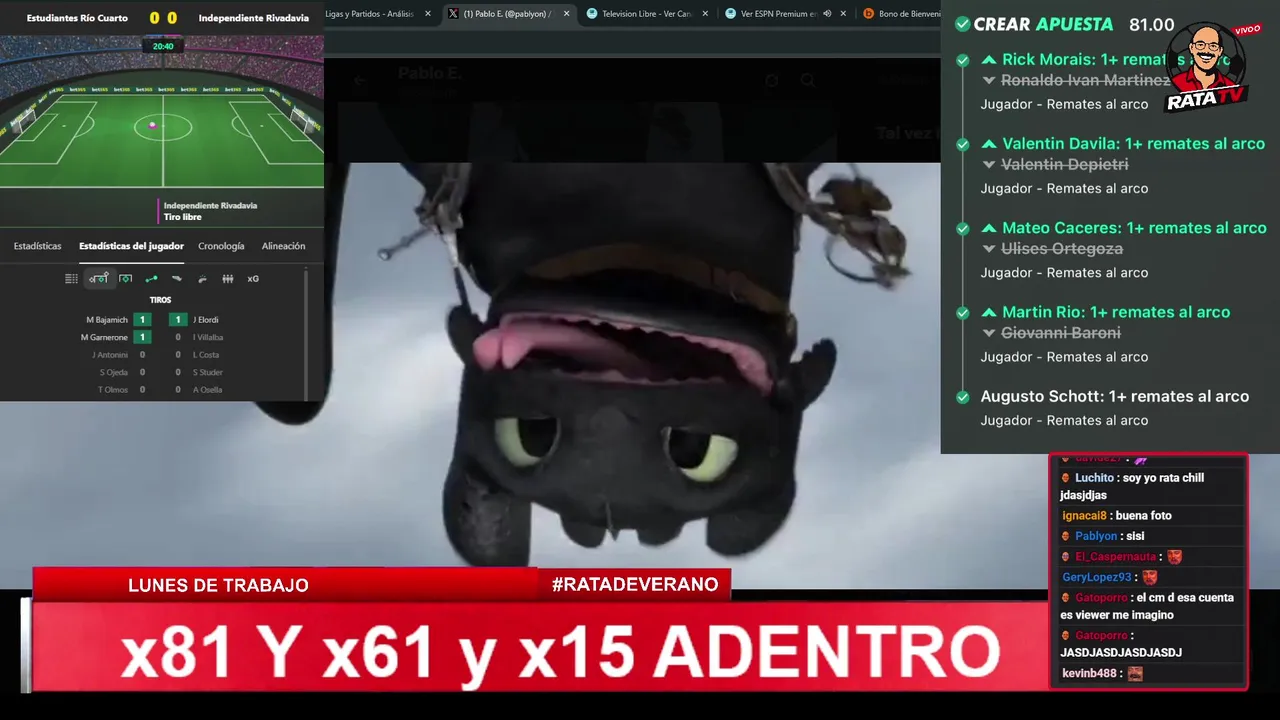Screen dimensions: 1280x720
Task: Click the search magnifier on Pablo E. page
Action: pos(808,81)
